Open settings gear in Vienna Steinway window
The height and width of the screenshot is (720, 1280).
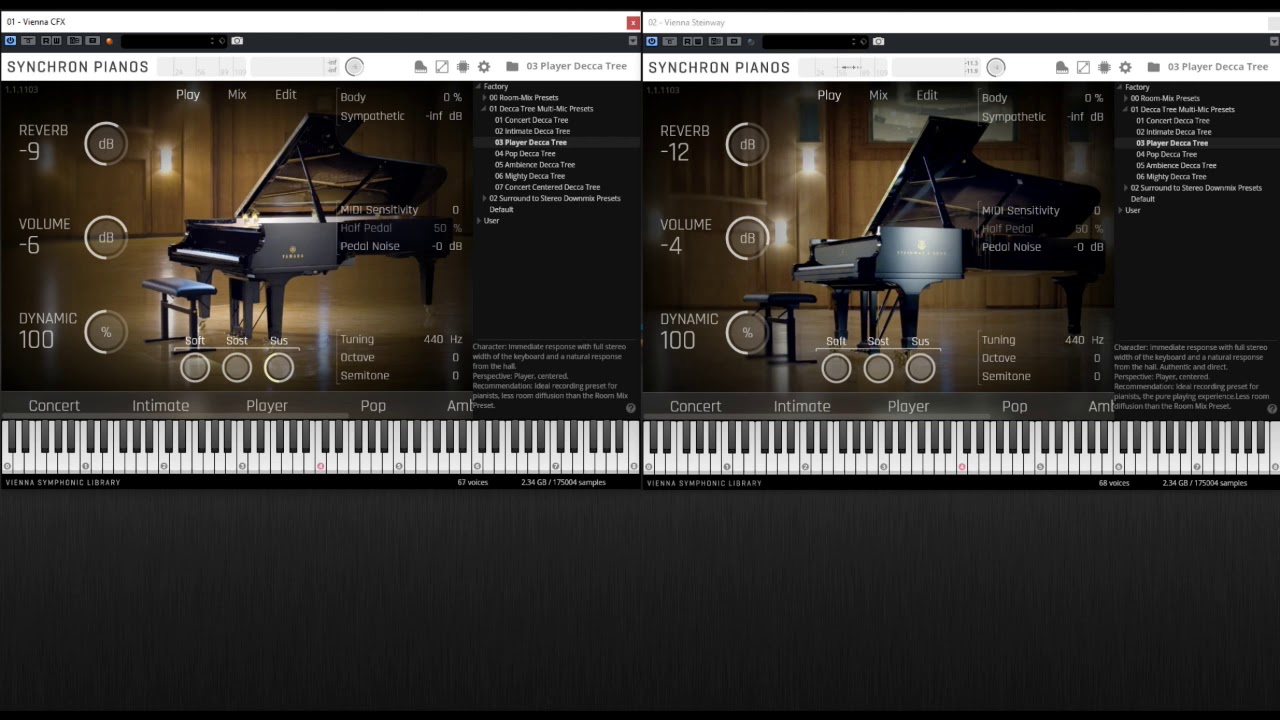point(1125,67)
